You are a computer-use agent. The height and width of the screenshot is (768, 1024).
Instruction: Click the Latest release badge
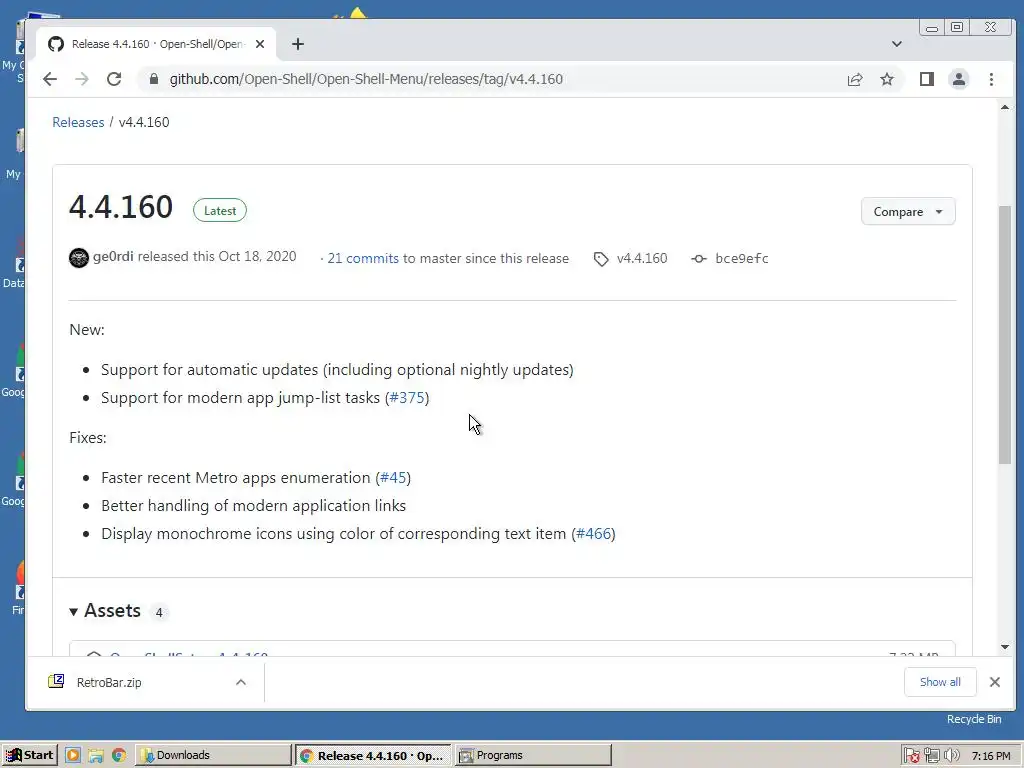click(x=219, y=210)
